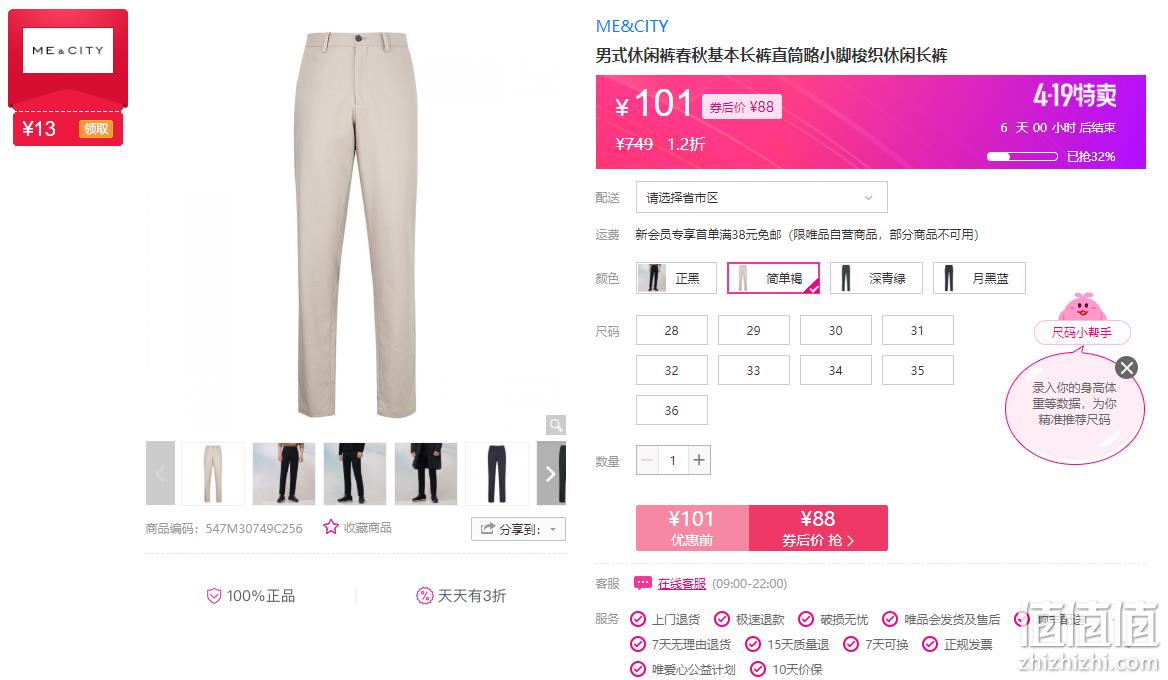View thumbnail of navy blue trousers
This screenshot has height=680, width=1168.
tap(497, 474)
